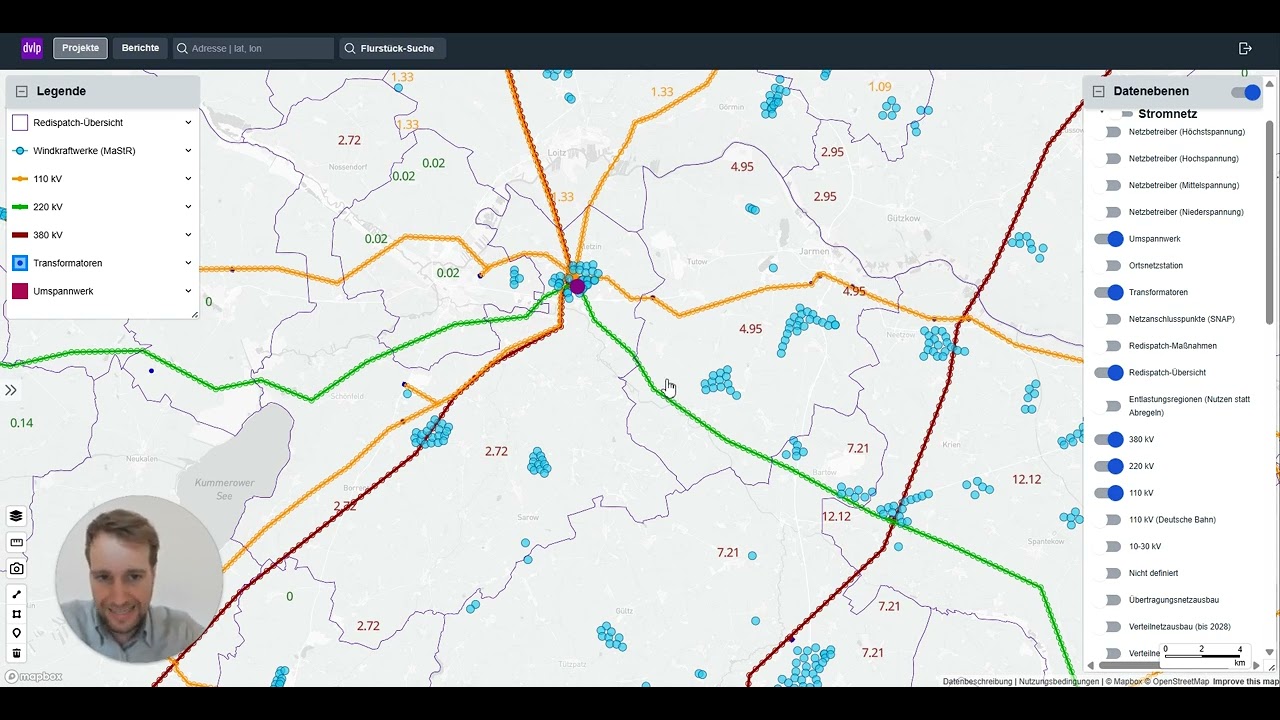Click the logout icon in top bar

[x=1245, y=48]
